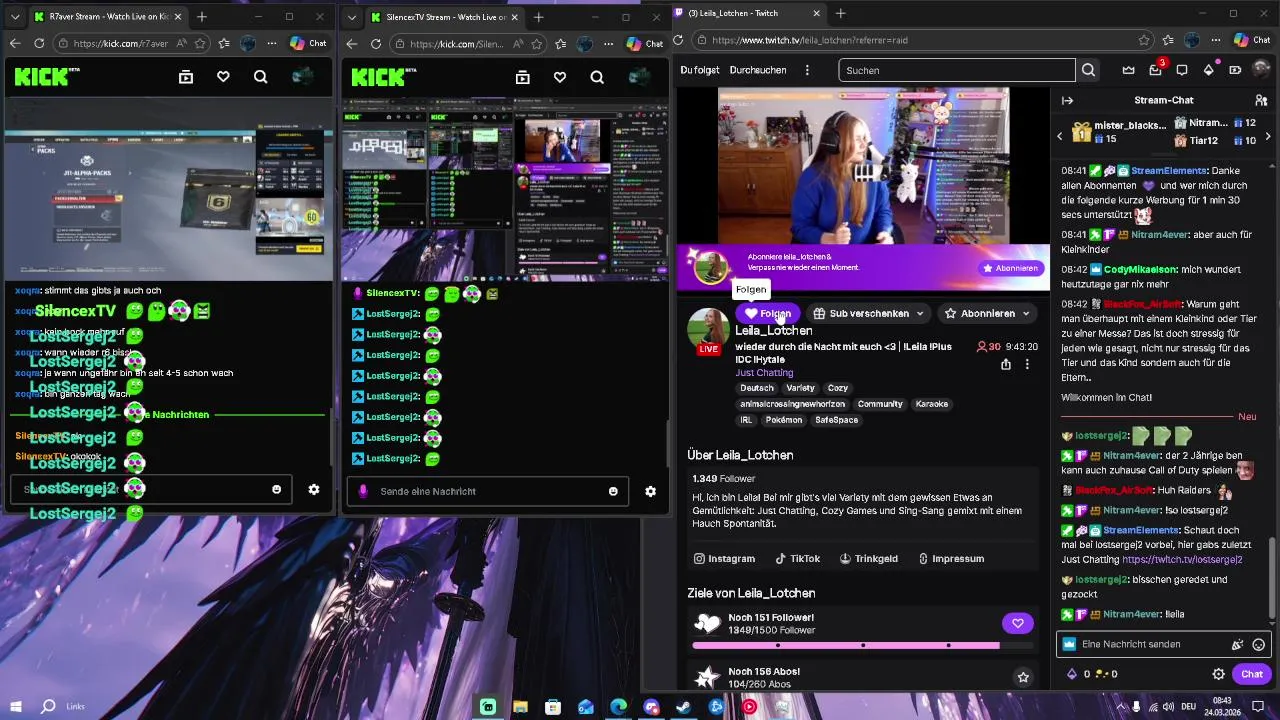Screen dimensions: 1280x720
Task: Expand Abonnieren dropdown arrow
Action: point(1025,314)
